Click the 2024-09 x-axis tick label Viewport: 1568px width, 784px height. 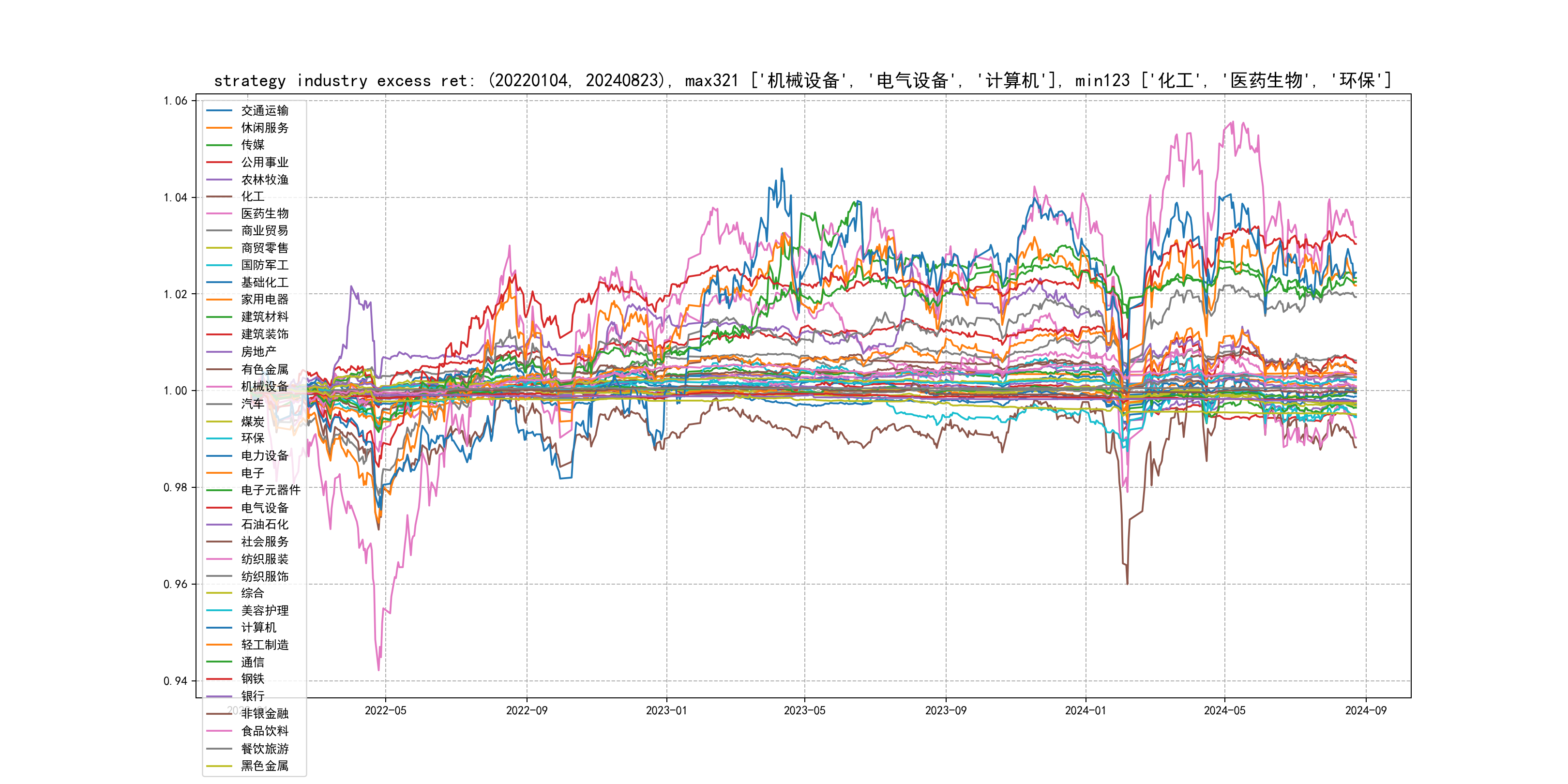click(1365, 710)
